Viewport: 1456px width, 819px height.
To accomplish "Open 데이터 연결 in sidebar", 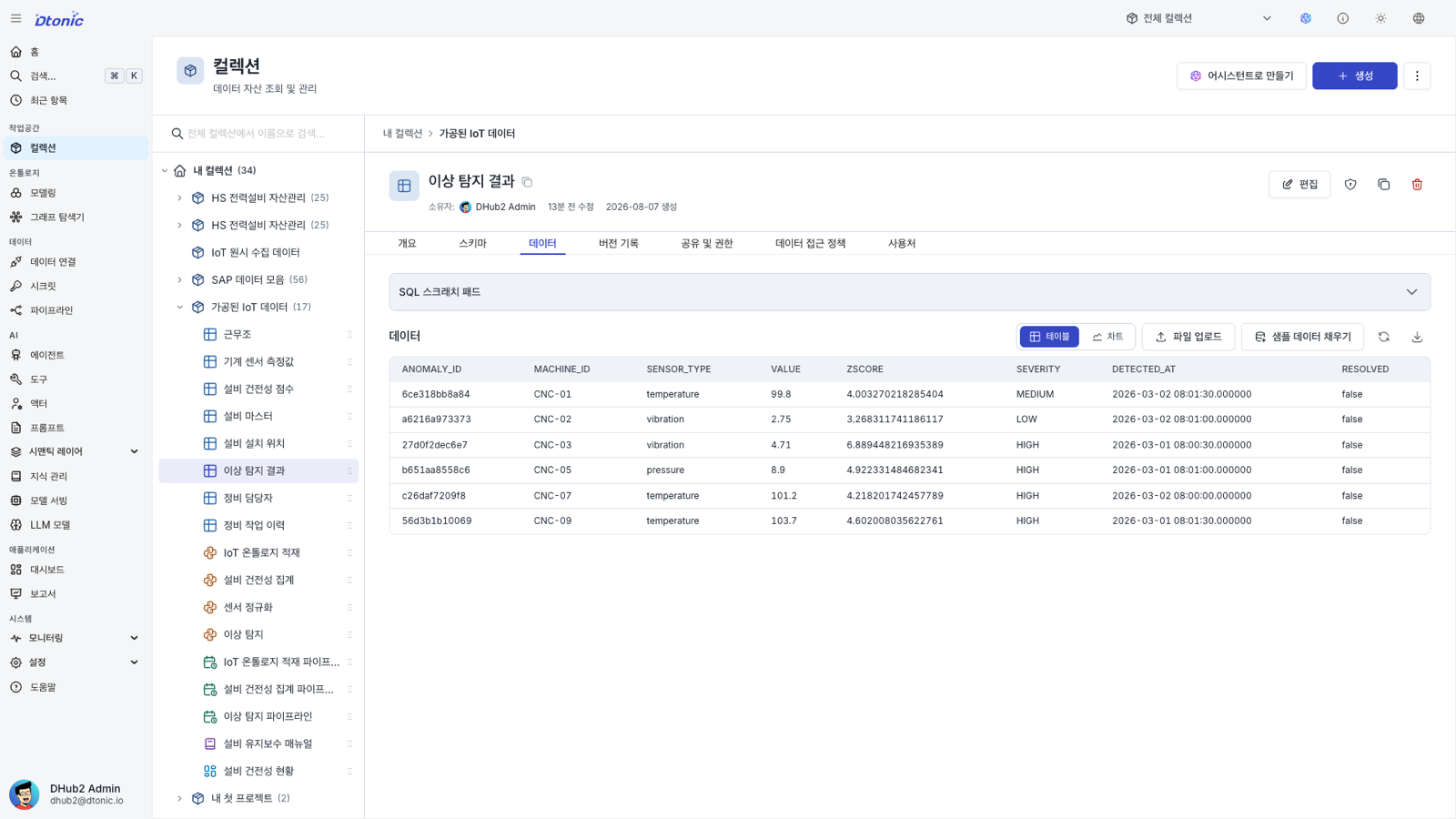I will pyautogui.click(x=75, y=262).
